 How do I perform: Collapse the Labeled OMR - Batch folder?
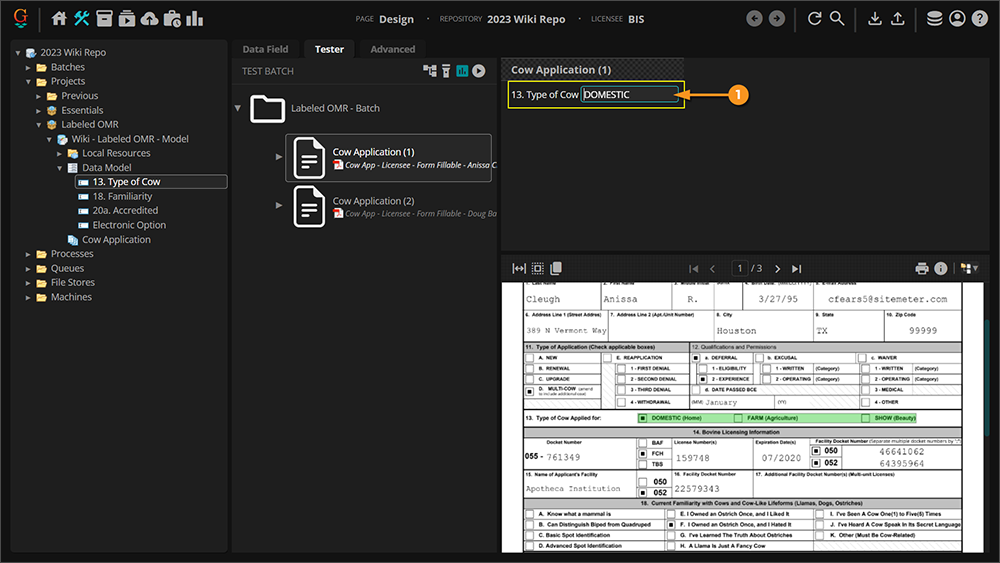pyautogui.click(x=238, y=108)
